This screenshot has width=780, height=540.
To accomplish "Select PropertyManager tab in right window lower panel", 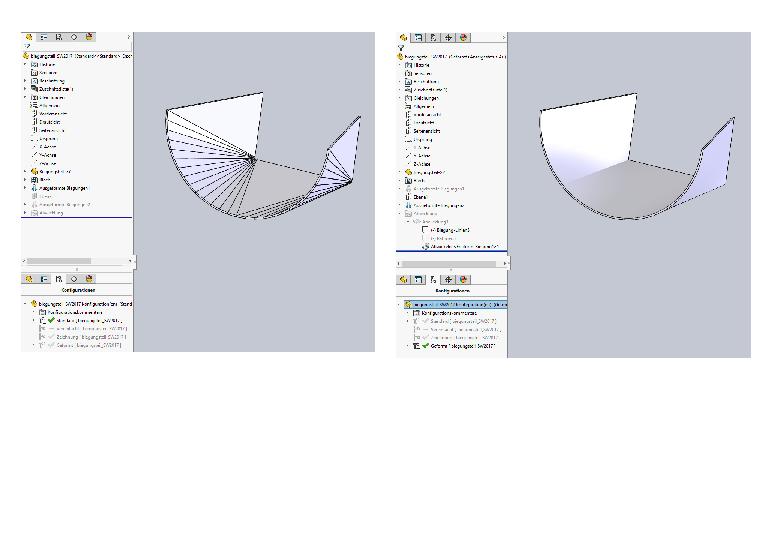I will coord(418,280).
